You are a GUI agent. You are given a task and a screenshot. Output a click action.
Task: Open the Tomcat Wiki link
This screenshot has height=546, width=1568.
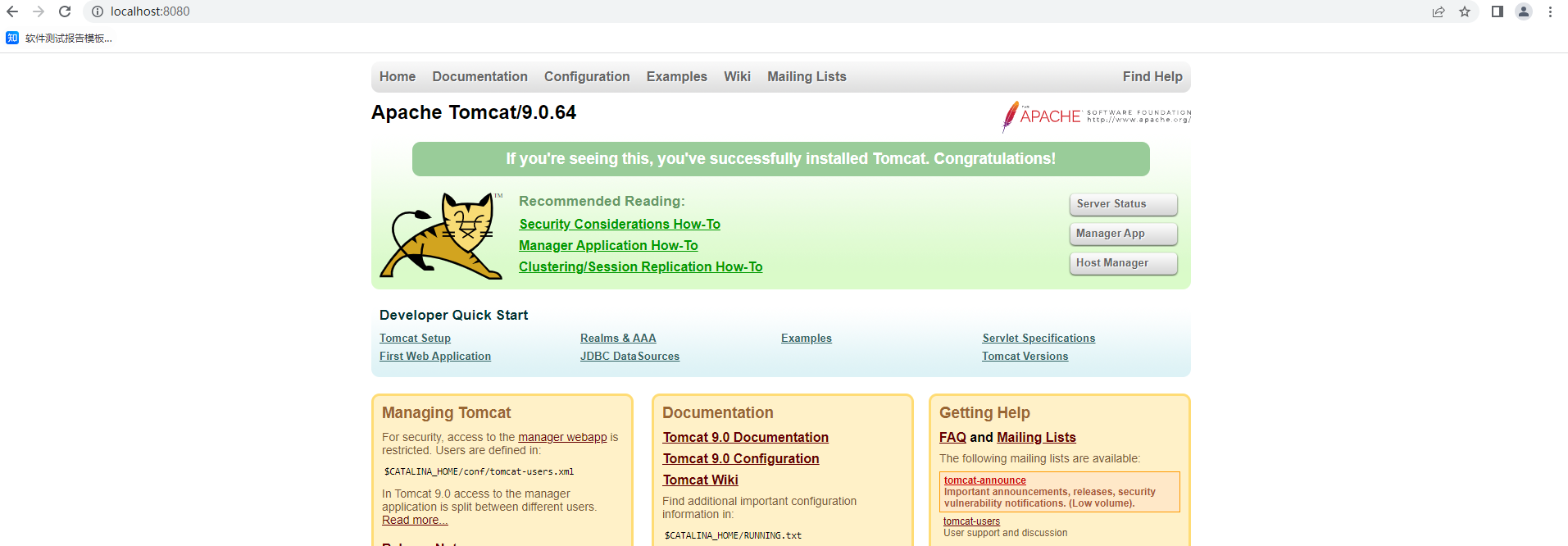tap(701, 480)
